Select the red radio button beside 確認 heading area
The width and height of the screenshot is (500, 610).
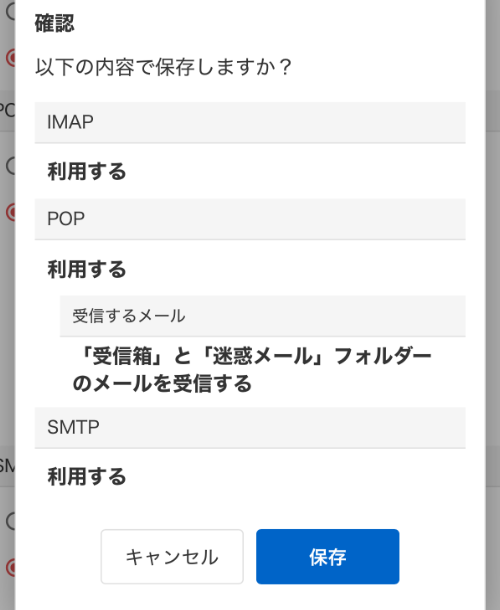click(x=11, y=58)
